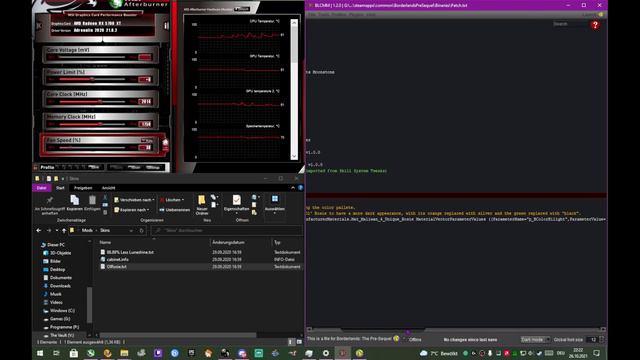Screen dimensions: 640x360
Task: Open Microsoft Store from the taskbar
Action: pos(73,353)
